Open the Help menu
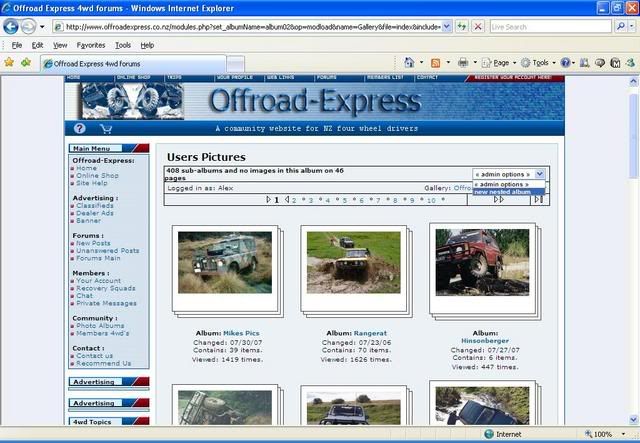 coord(147,45)
